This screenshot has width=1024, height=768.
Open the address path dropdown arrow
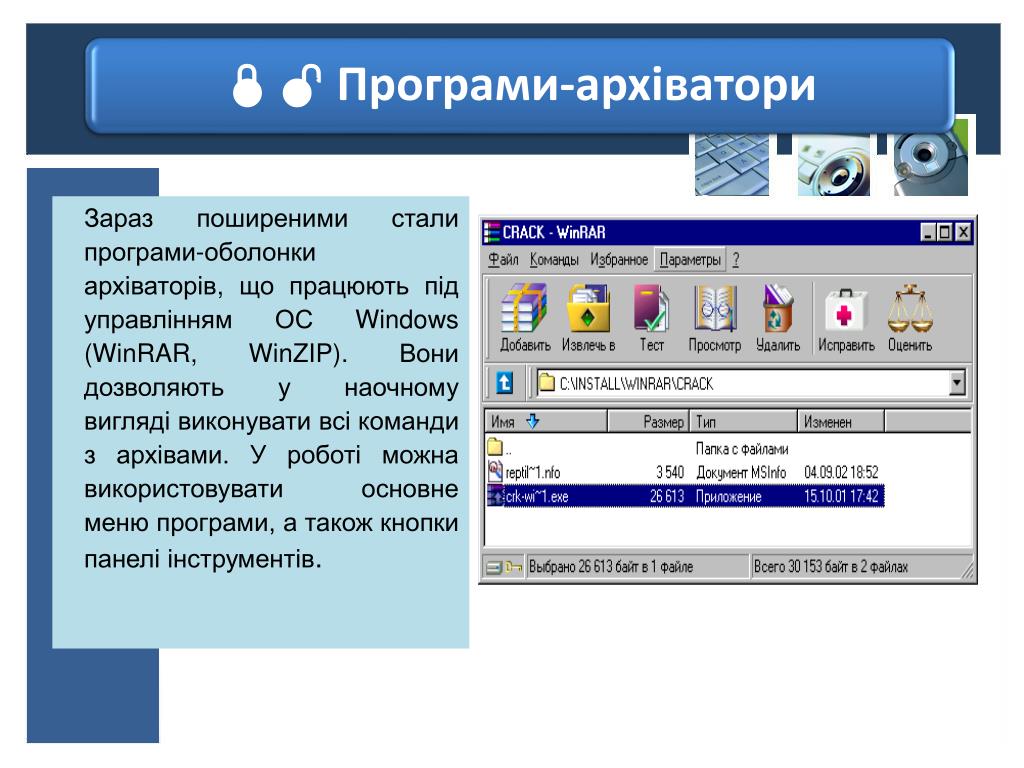coord(957,383)
